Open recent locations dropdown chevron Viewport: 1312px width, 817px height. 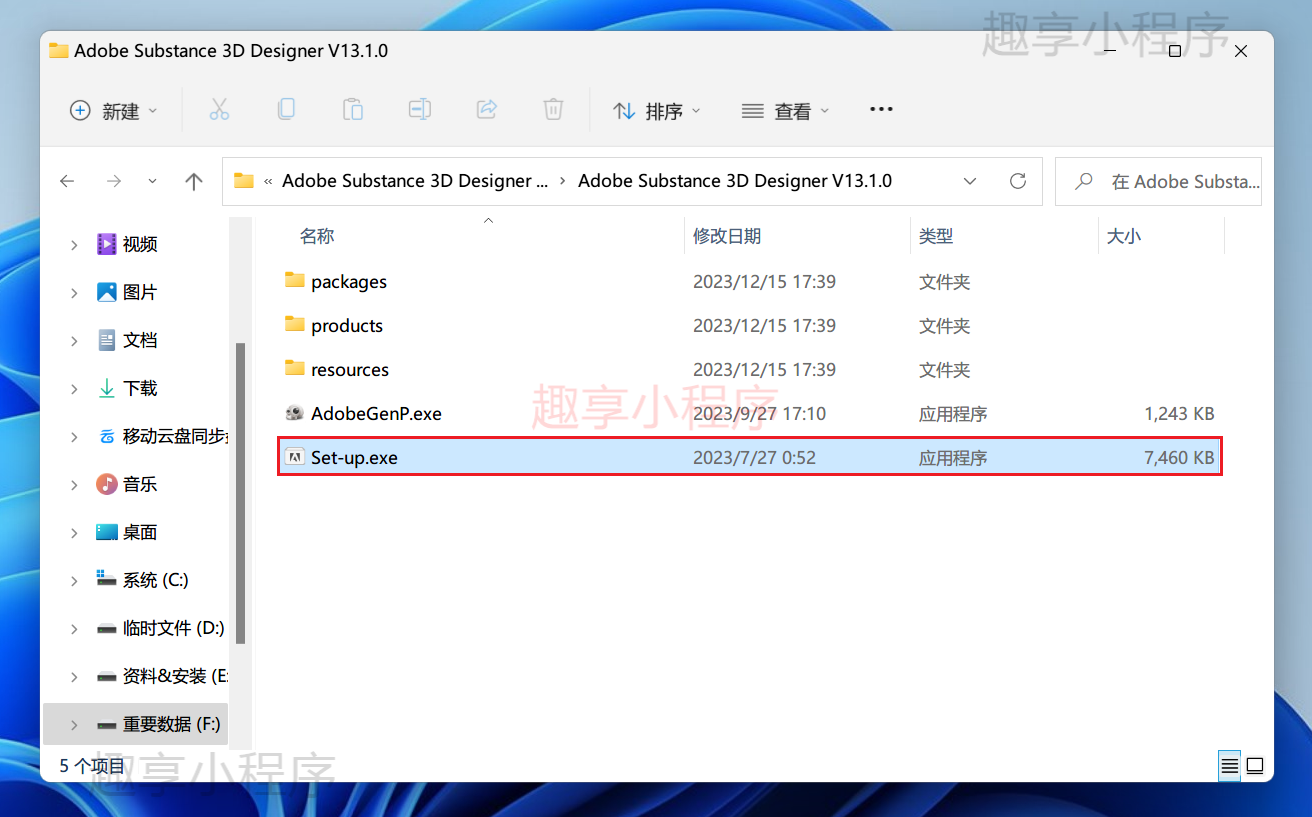(x=152, y=181)
